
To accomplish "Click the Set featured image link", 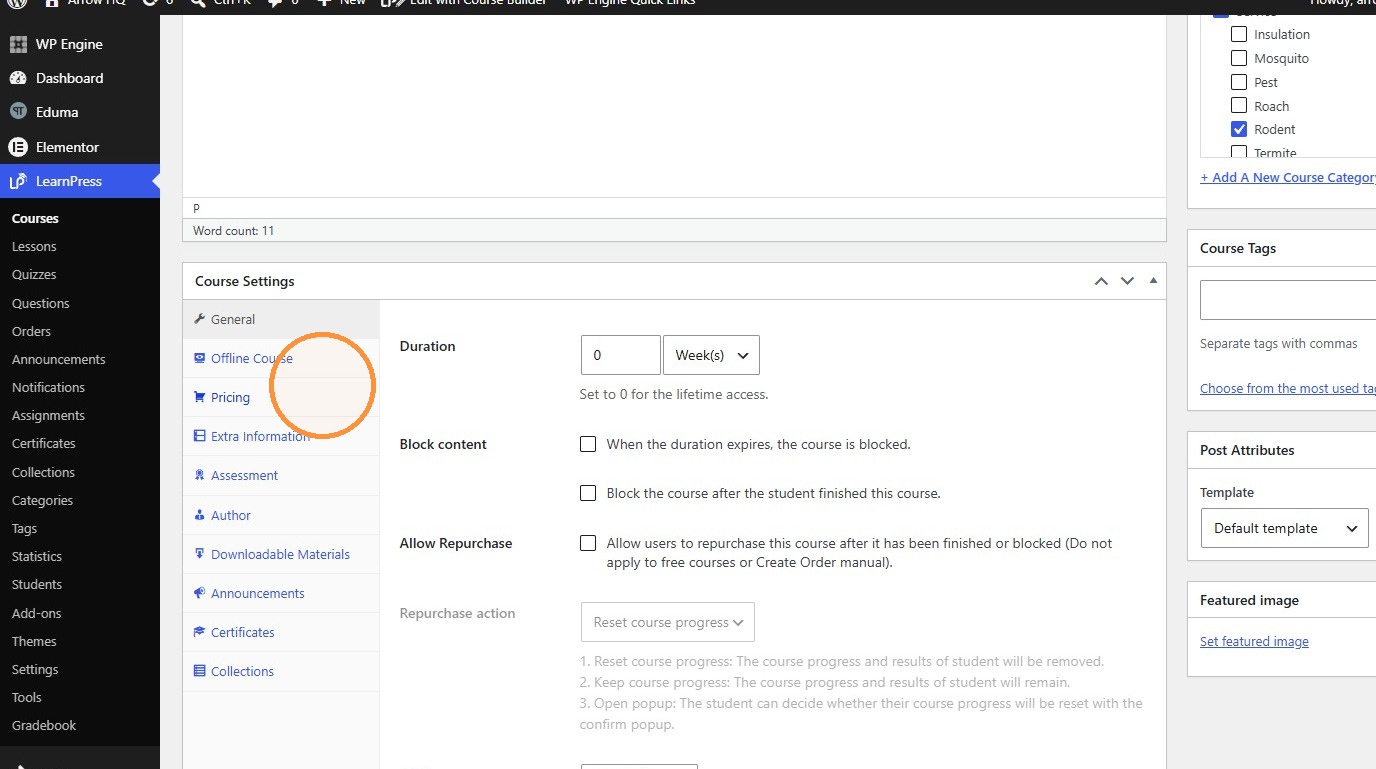I will [x=1254, y=641].
